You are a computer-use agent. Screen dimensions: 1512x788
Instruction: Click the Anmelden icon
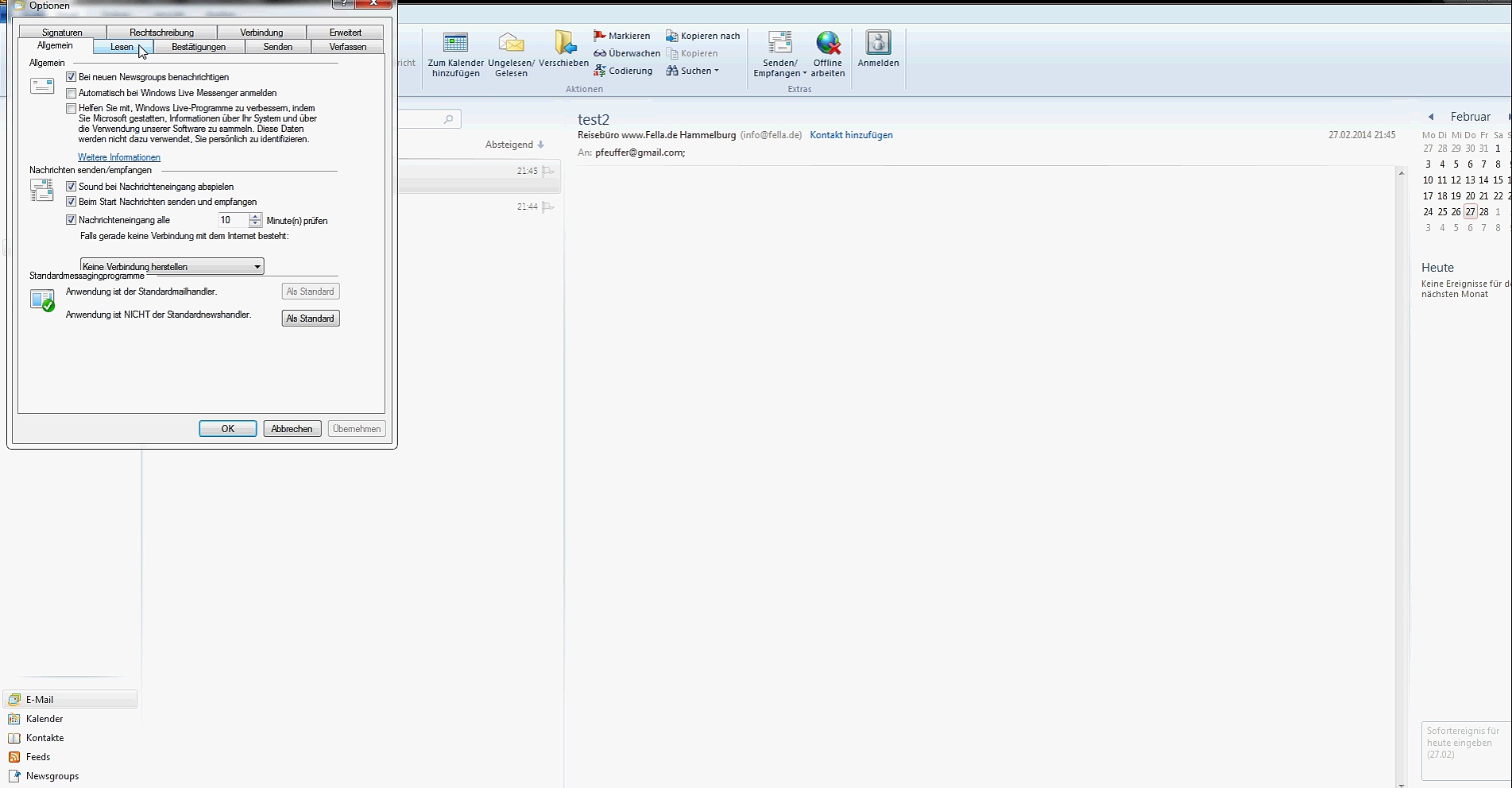point(878,43)
